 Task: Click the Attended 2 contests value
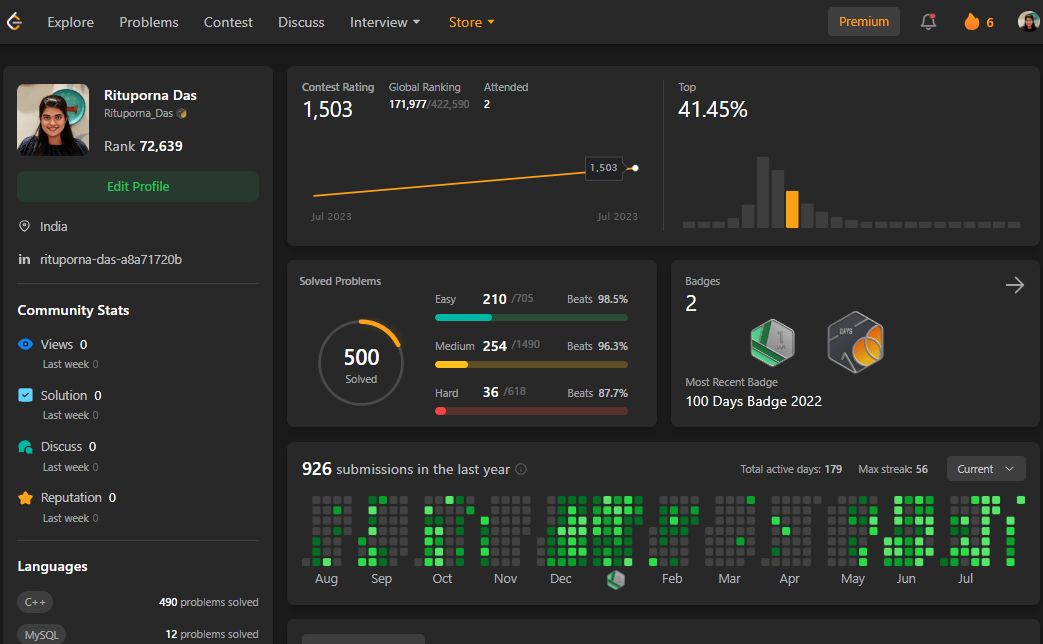click(x=487, y=104)
